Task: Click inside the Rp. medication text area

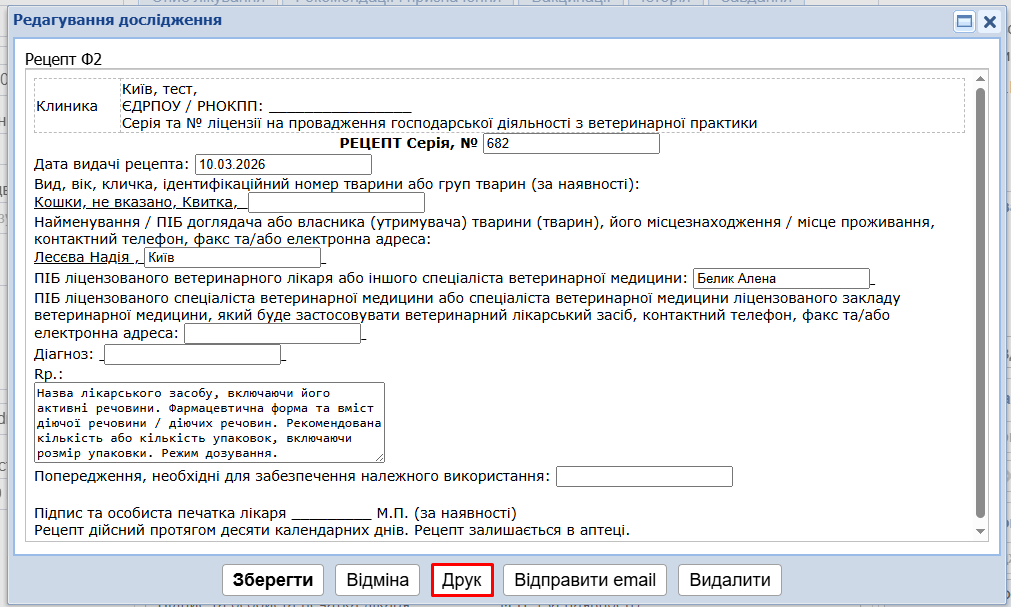Action: [x=208, y=422]
